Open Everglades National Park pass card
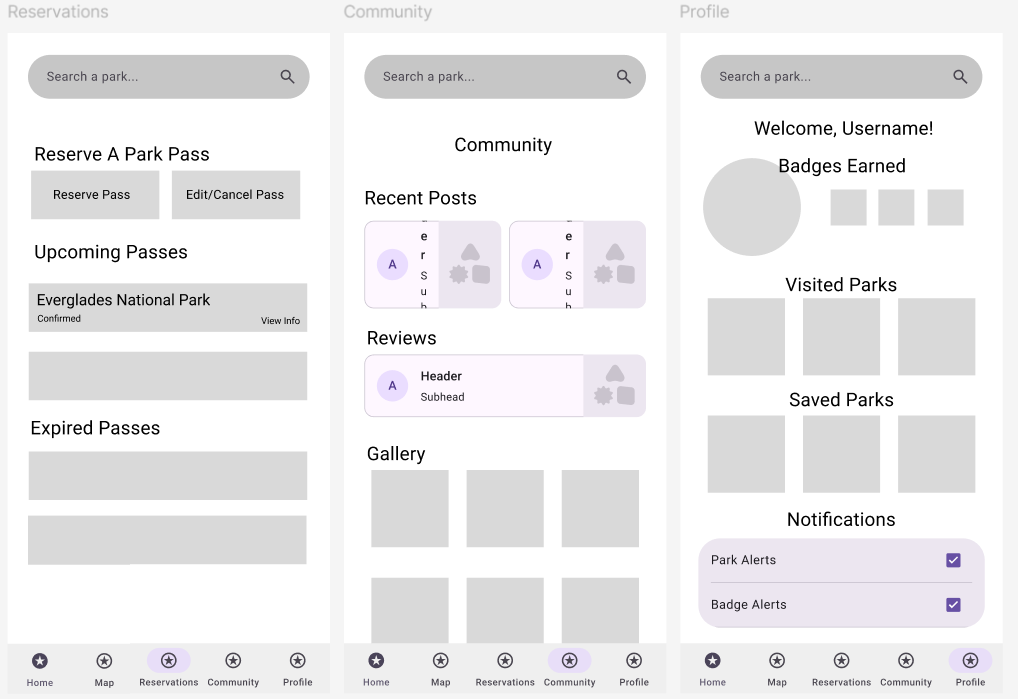The height and width of the screenshot is (699, 1018). [168, 308]
